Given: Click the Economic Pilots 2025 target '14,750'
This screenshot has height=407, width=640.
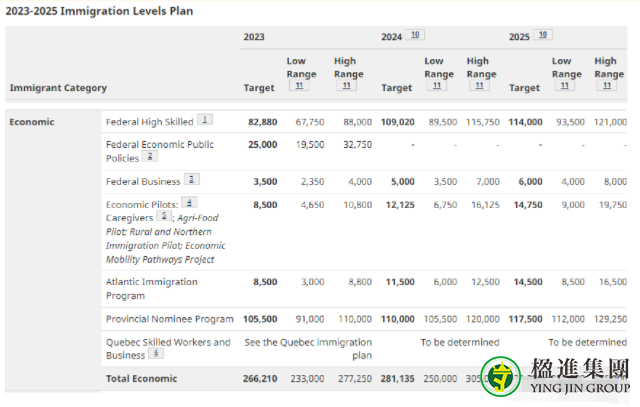Looking at the screenshot, I should click(528, 205).
